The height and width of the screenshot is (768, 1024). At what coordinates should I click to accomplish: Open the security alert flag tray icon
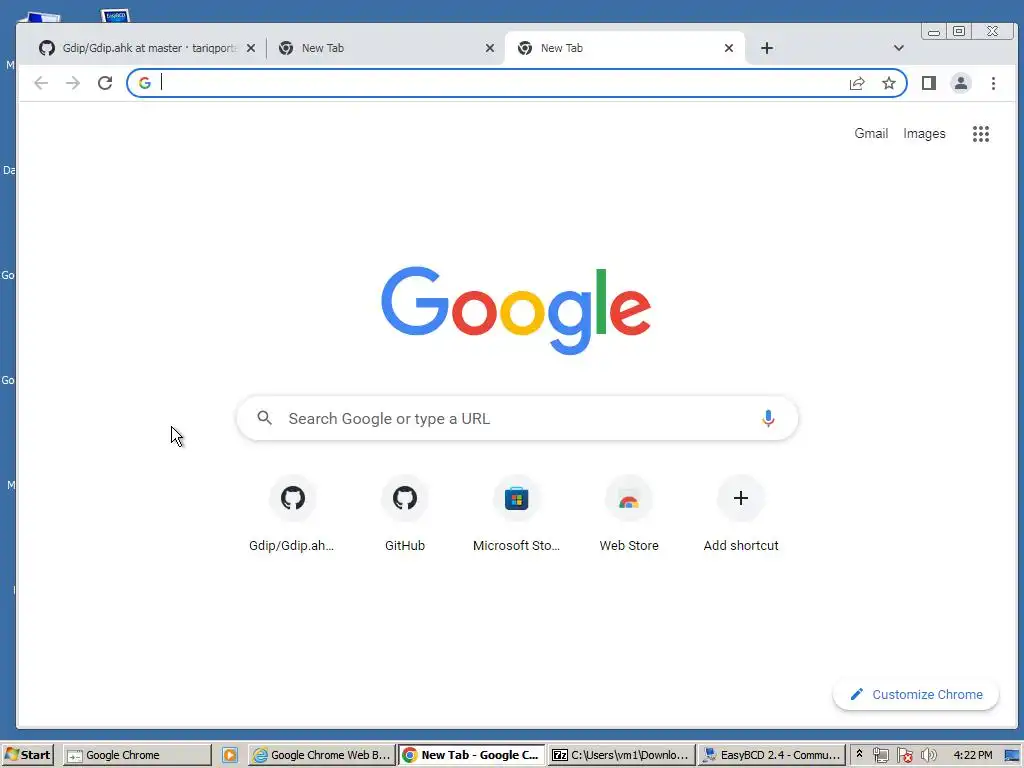coord(904,755)
